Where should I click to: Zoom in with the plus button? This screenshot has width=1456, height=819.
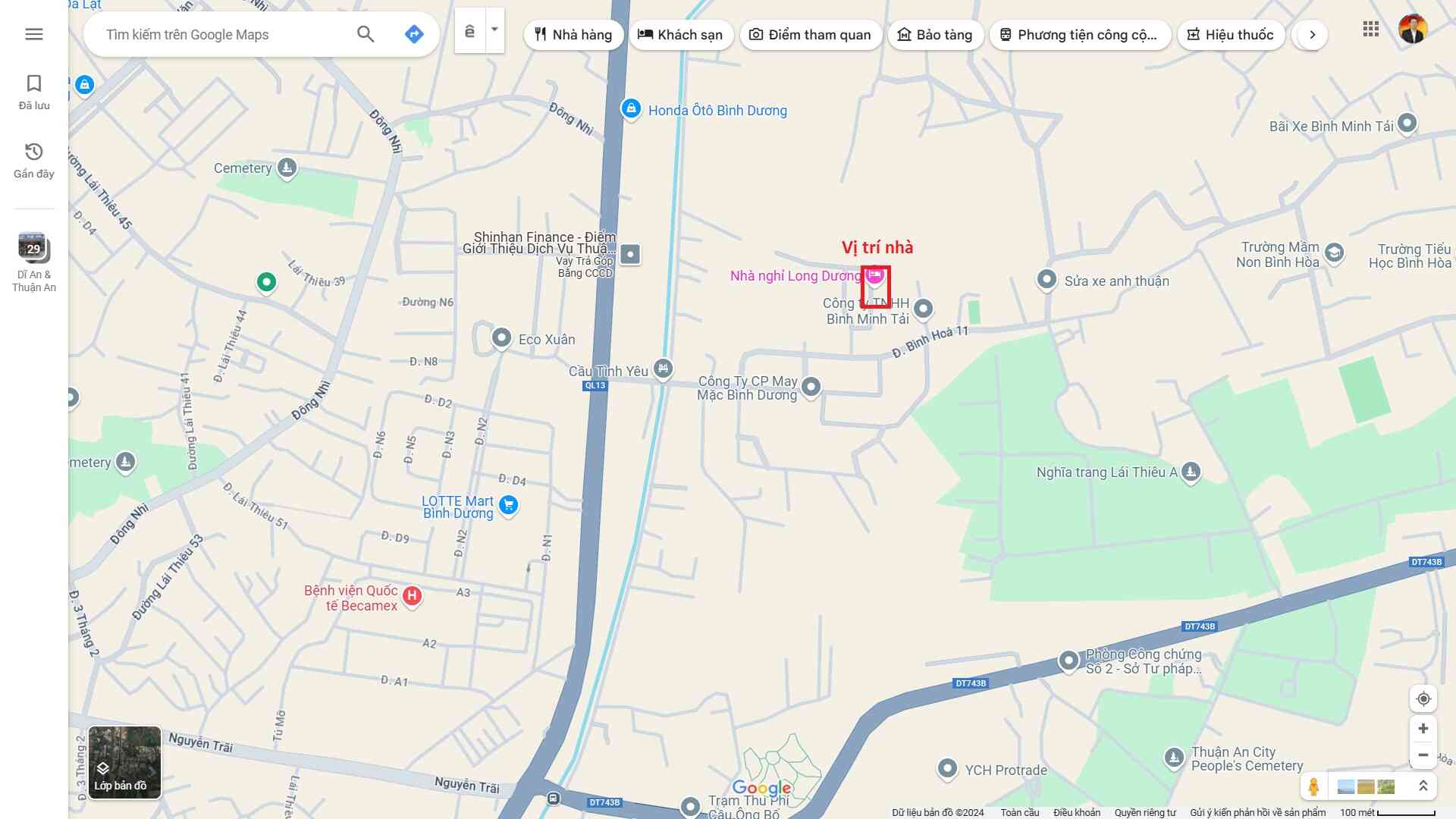tap(1423, 729)
